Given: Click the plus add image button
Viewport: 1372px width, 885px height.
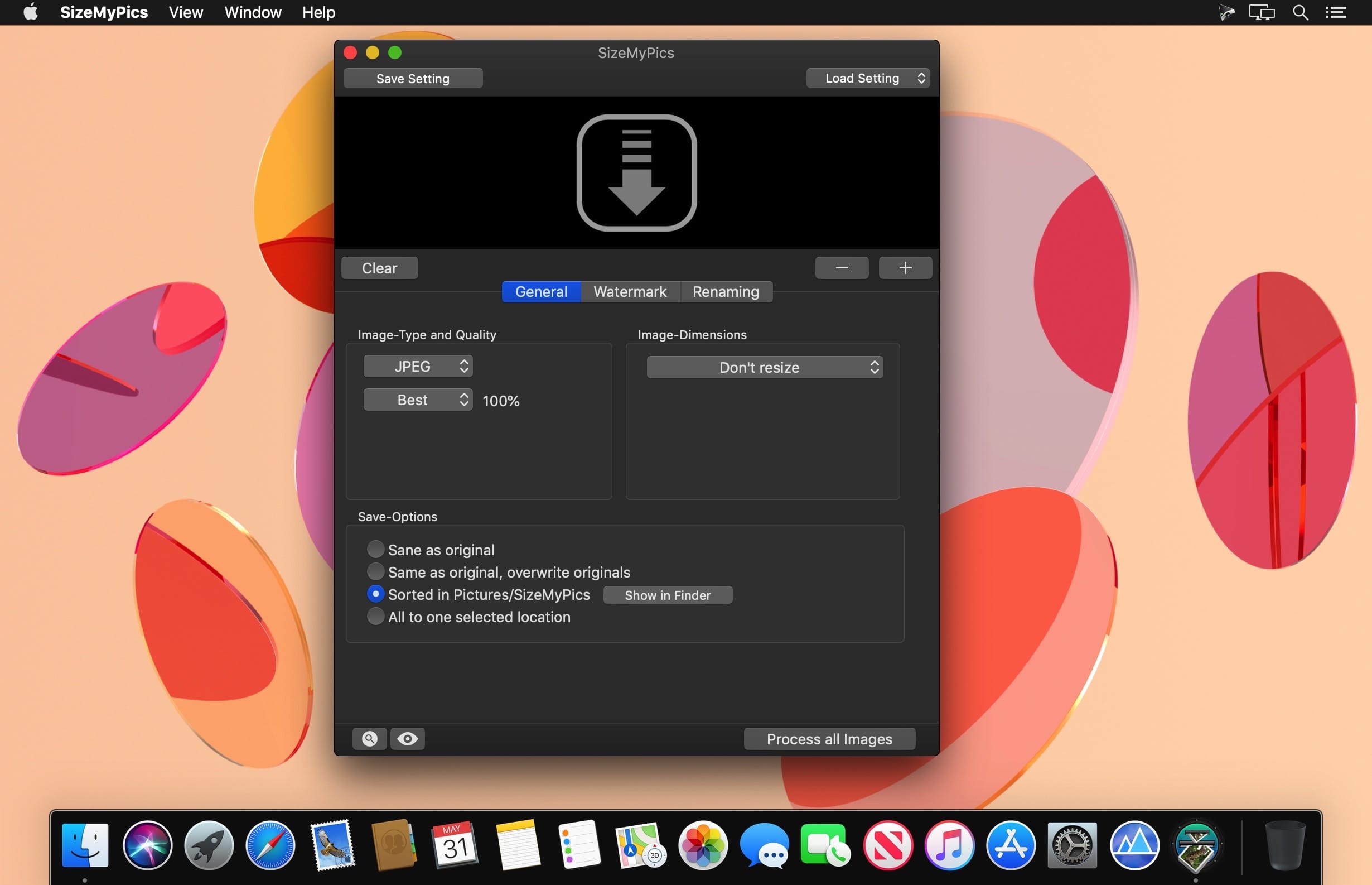Looking at the screenshot, I should 905,268.
